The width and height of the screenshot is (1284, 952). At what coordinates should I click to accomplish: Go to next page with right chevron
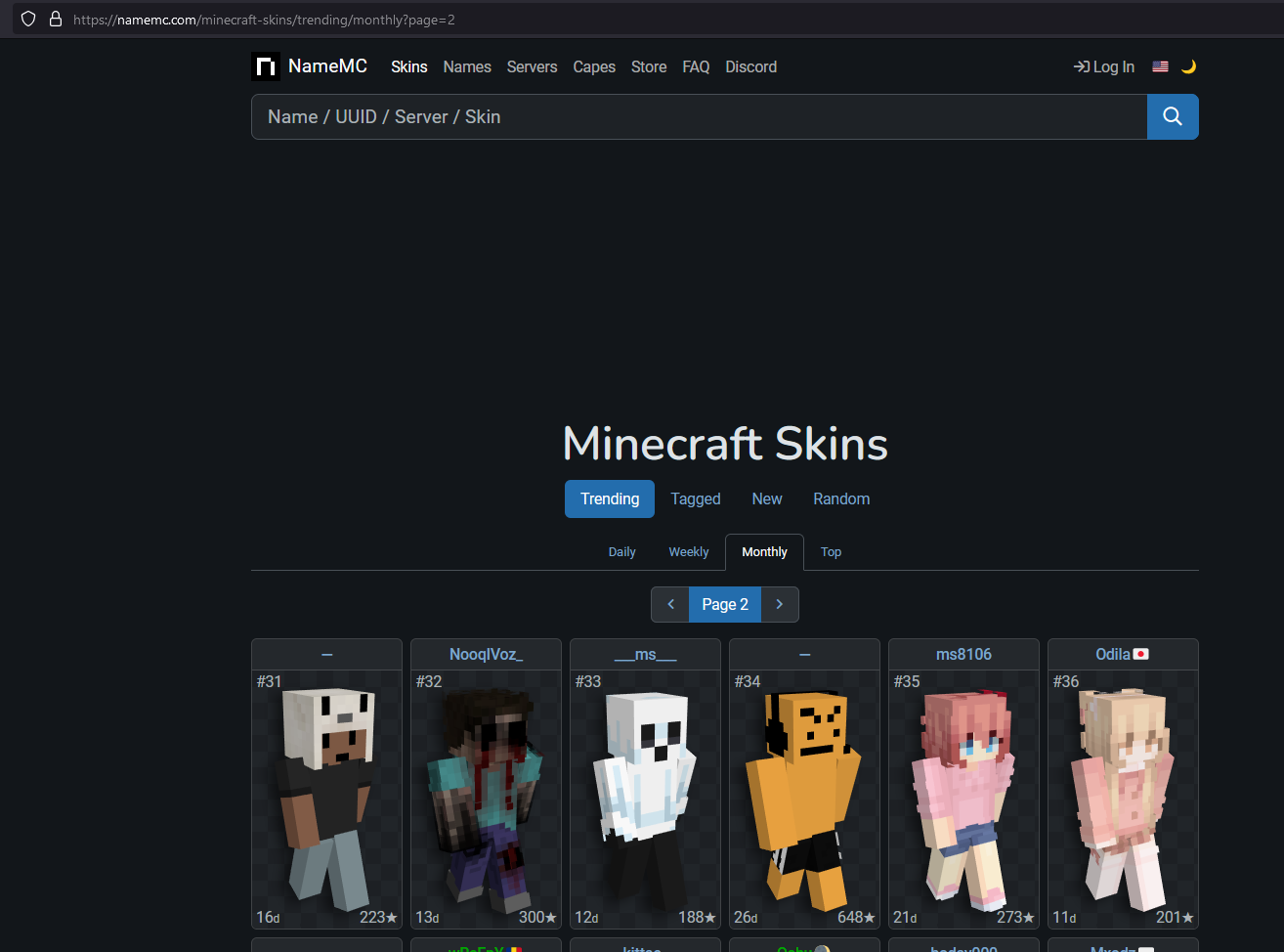(780, 604)
